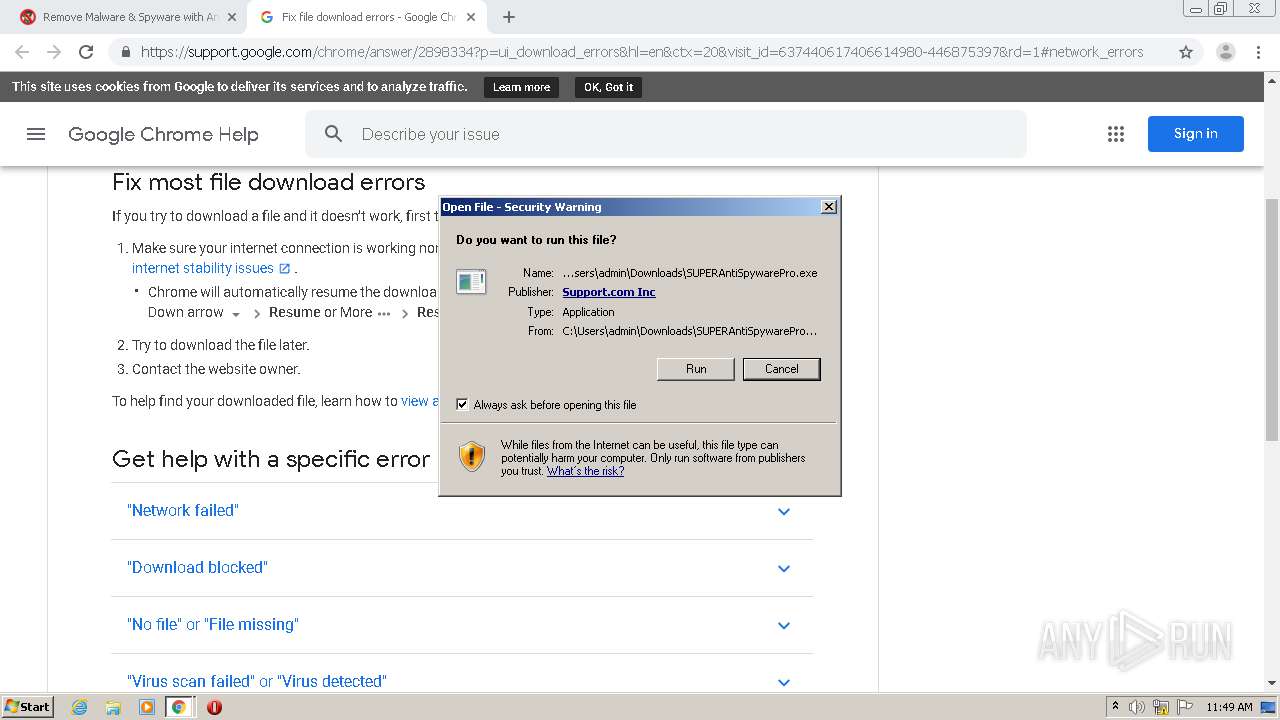
Task: Click the 'Get help with a specific error' heading
Action: [x=271, y=459]
